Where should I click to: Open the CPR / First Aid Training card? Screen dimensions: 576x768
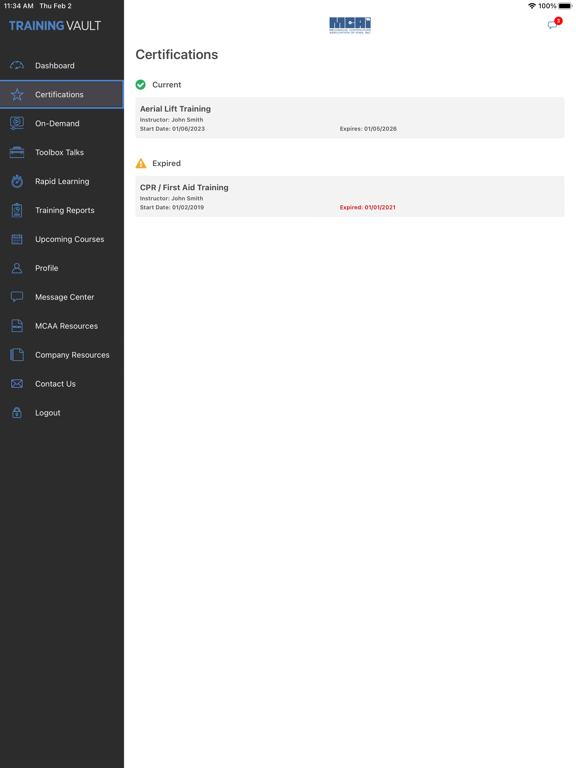click(350, 196)
